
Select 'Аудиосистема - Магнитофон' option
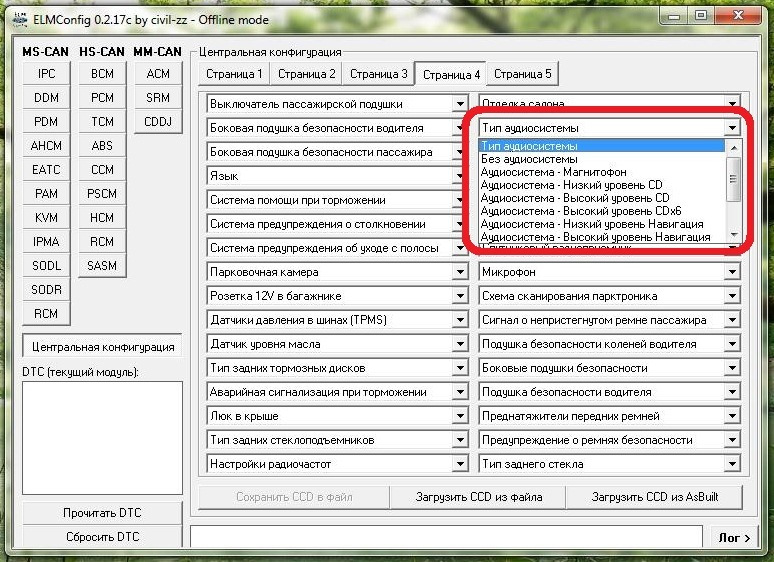point(553,172)
